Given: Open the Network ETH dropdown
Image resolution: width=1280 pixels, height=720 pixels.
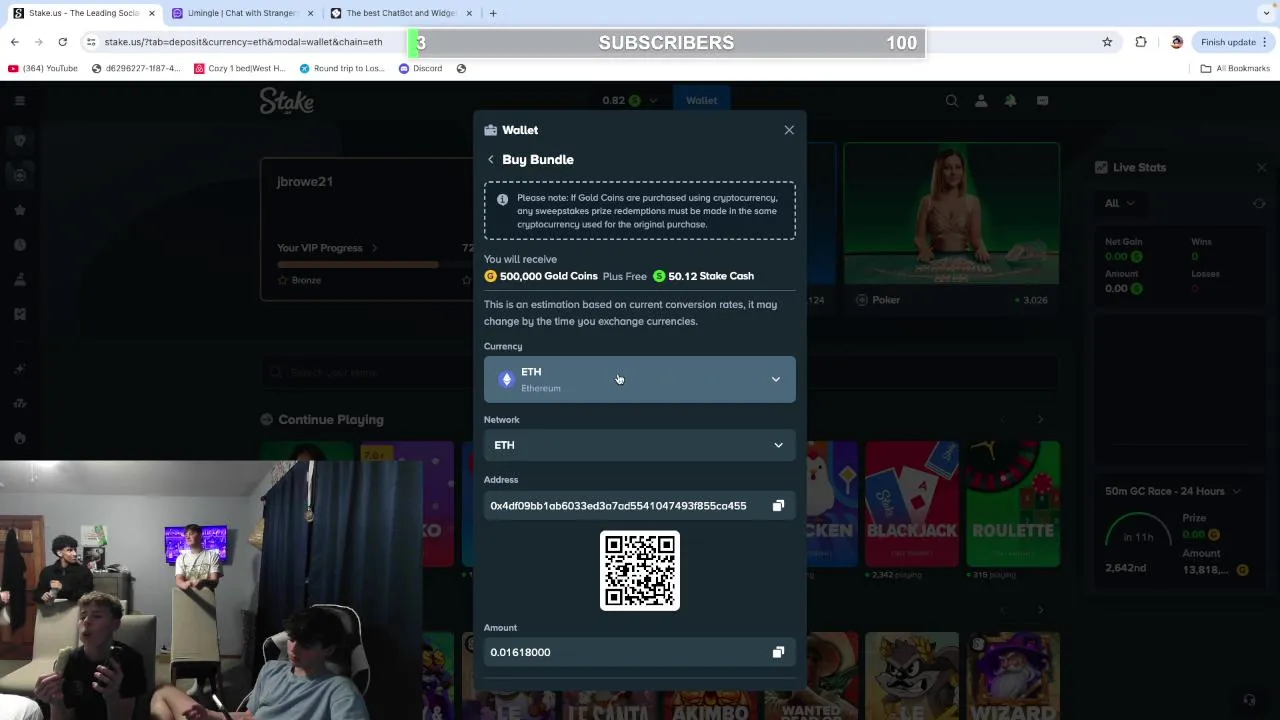Looking at the screenshot, I should (x=640, y=445).
